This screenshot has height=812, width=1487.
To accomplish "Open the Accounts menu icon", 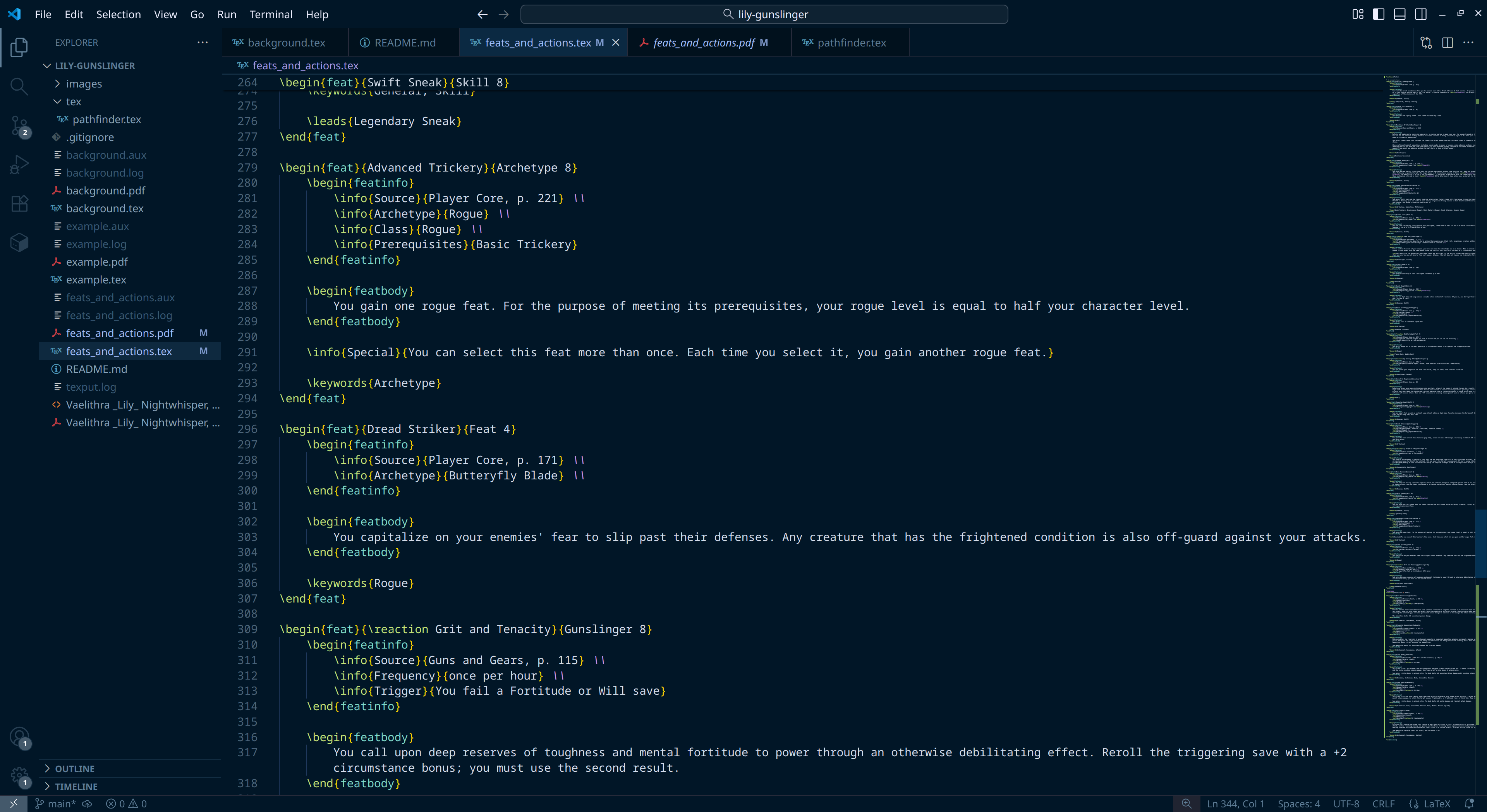I will click(x=19, y=736).
